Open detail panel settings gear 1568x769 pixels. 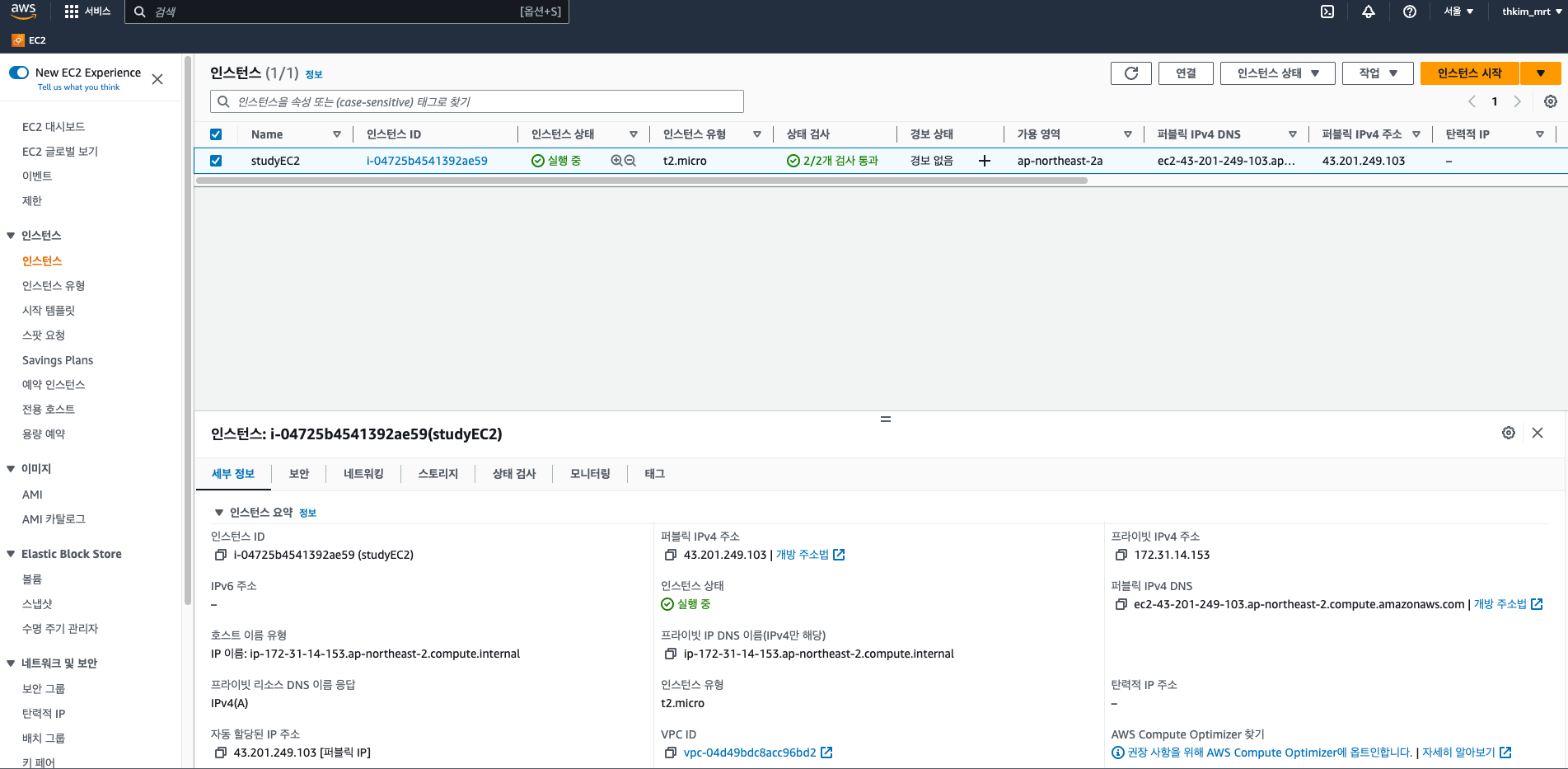point(1509,433)
